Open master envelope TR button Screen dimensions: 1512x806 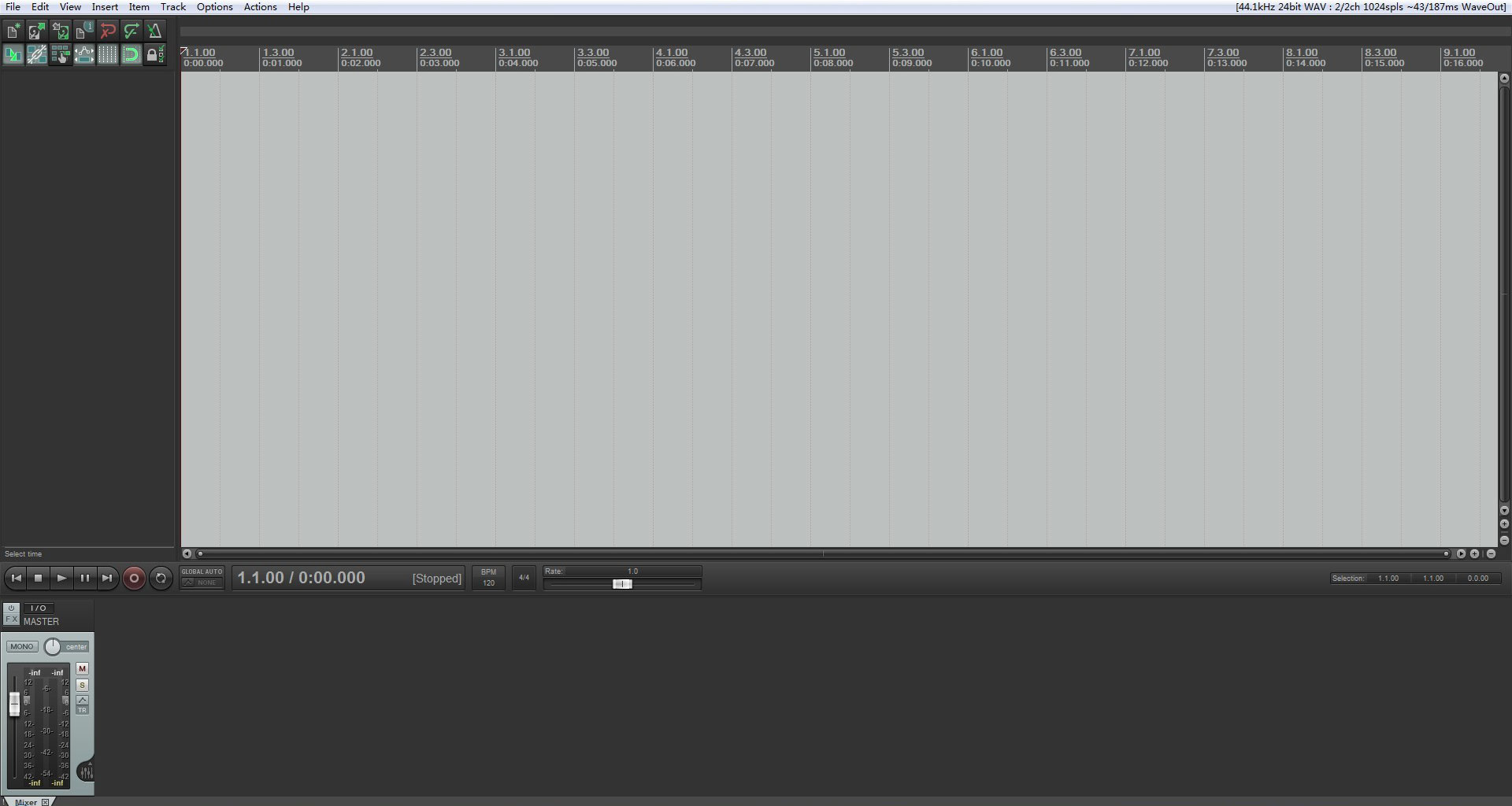pyautogui.click(x=82, y=704)
